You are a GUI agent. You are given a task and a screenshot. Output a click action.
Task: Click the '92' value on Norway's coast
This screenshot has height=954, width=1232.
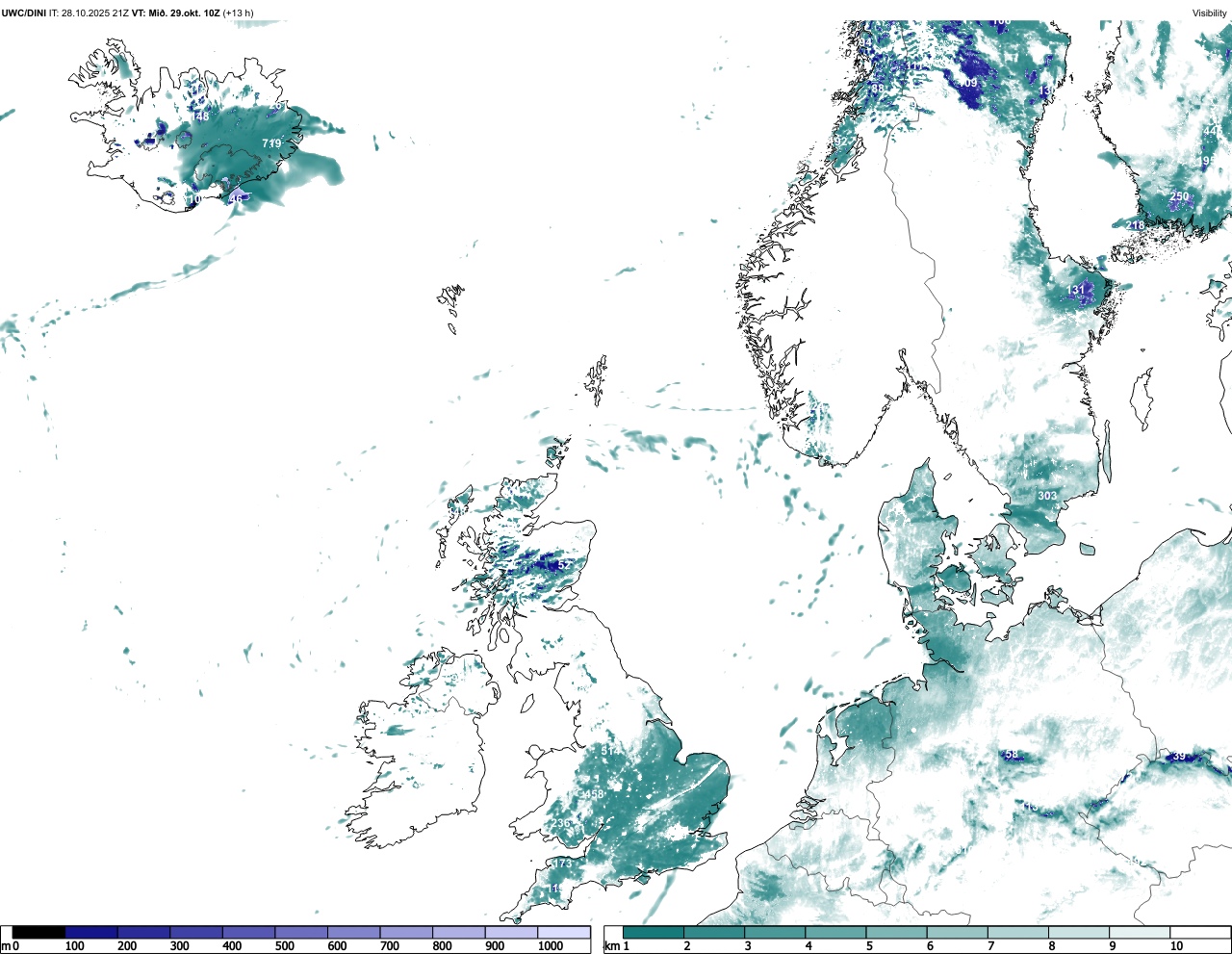click(841, 142)
